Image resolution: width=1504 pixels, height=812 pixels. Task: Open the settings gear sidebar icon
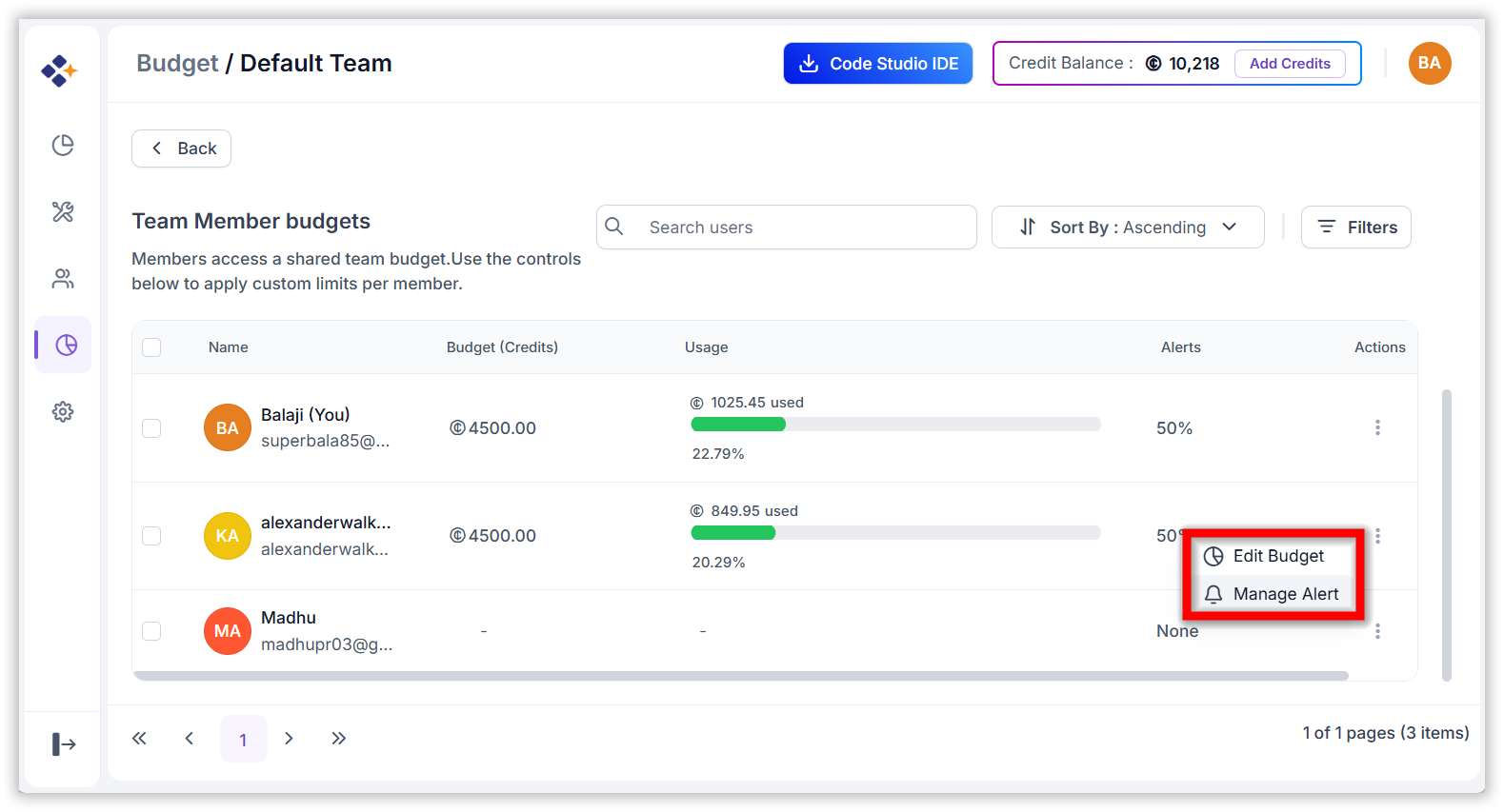tap(63, 411)
